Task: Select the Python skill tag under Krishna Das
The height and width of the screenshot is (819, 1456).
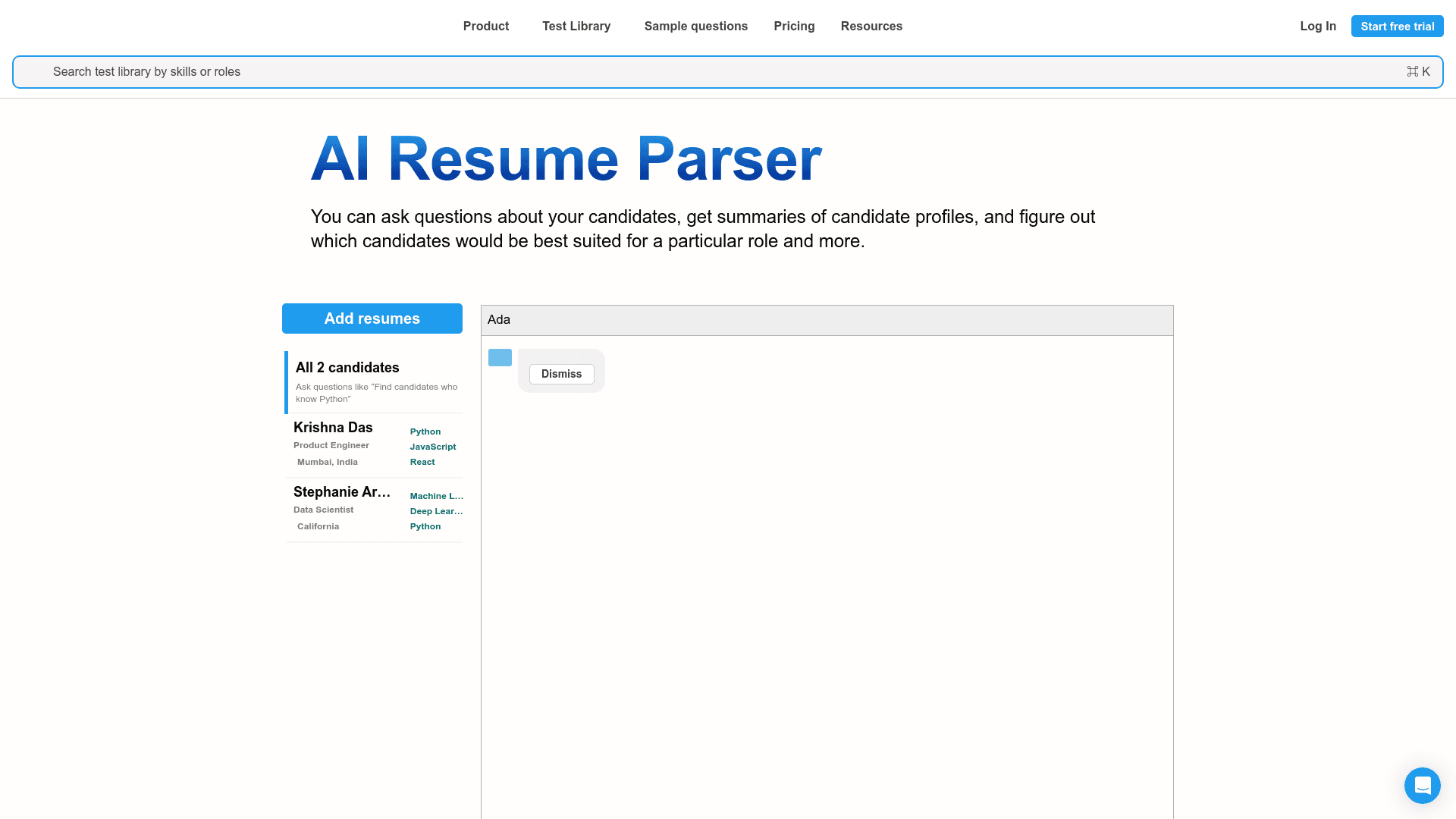Action: (425, 431)
